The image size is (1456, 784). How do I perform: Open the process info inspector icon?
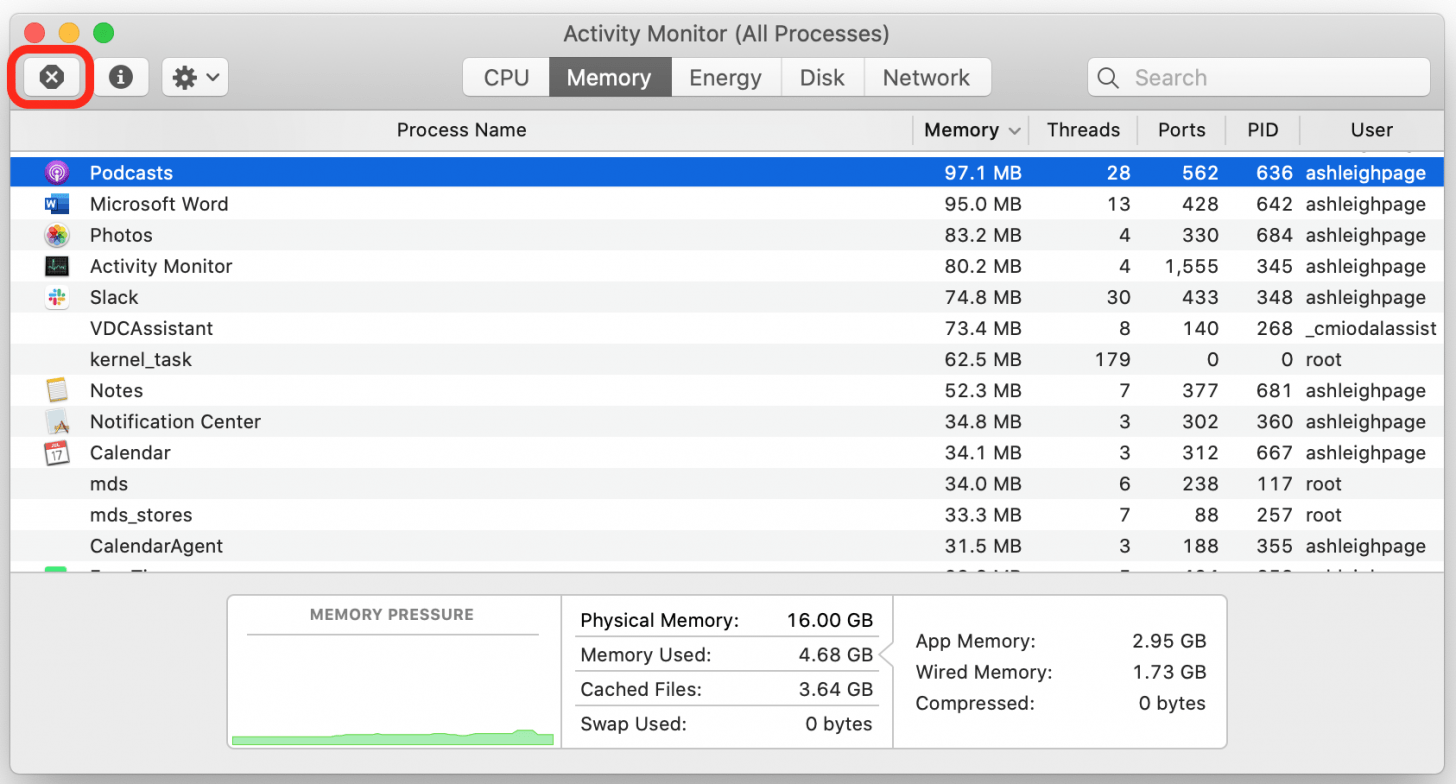121,77
